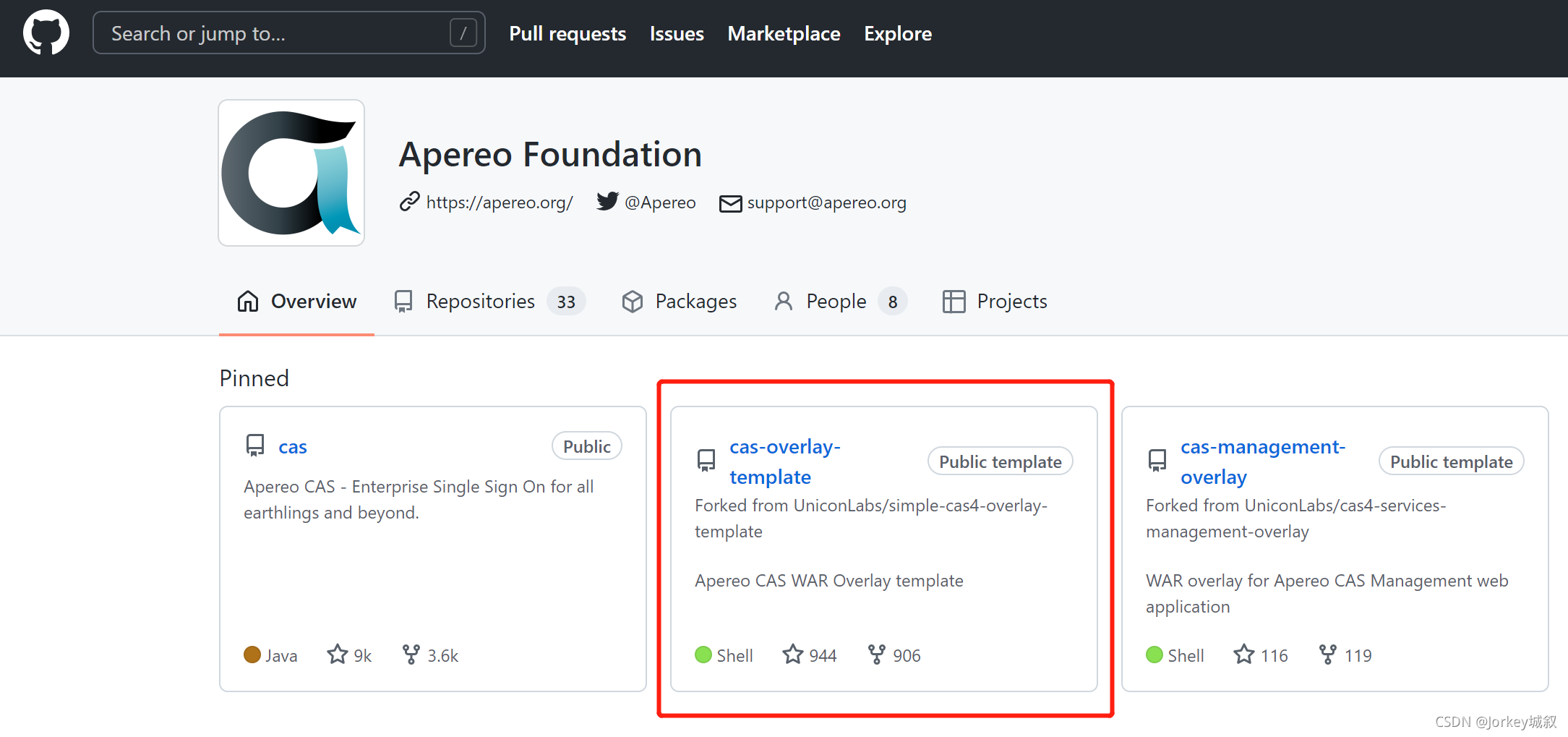Click the People person icon
This screenshot has height=737, width=1568.
[x=783, y=301]
